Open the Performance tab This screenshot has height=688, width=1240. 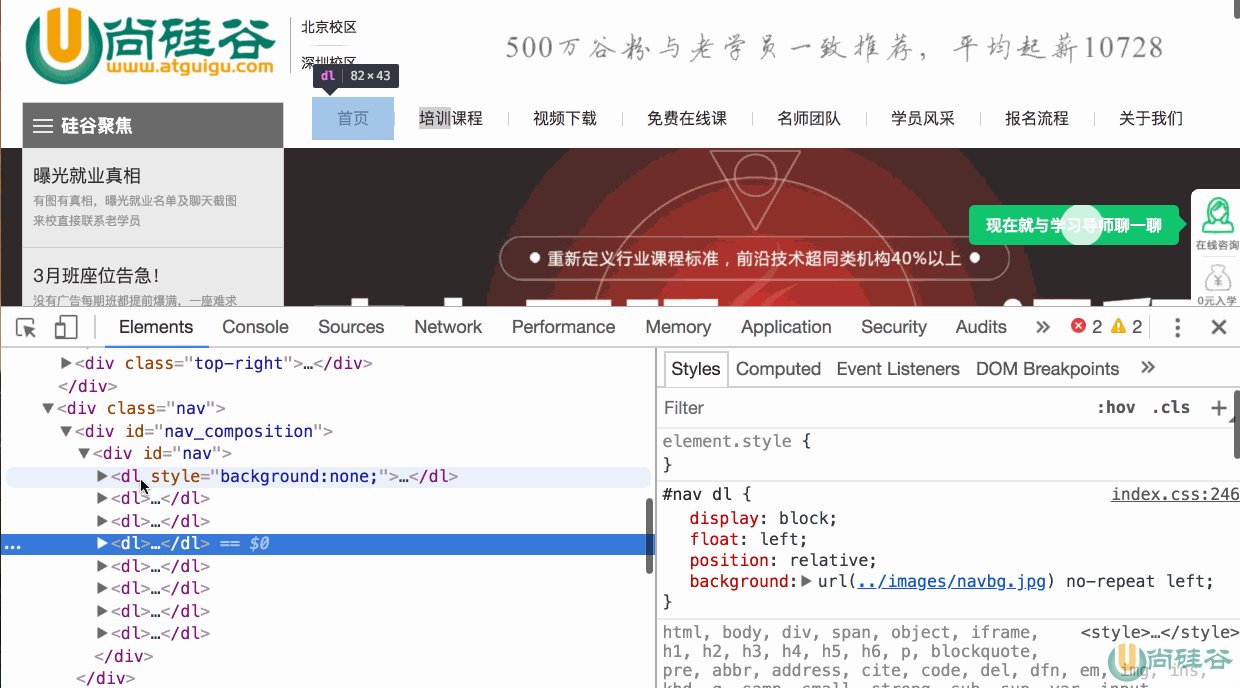tap(564, 327)
